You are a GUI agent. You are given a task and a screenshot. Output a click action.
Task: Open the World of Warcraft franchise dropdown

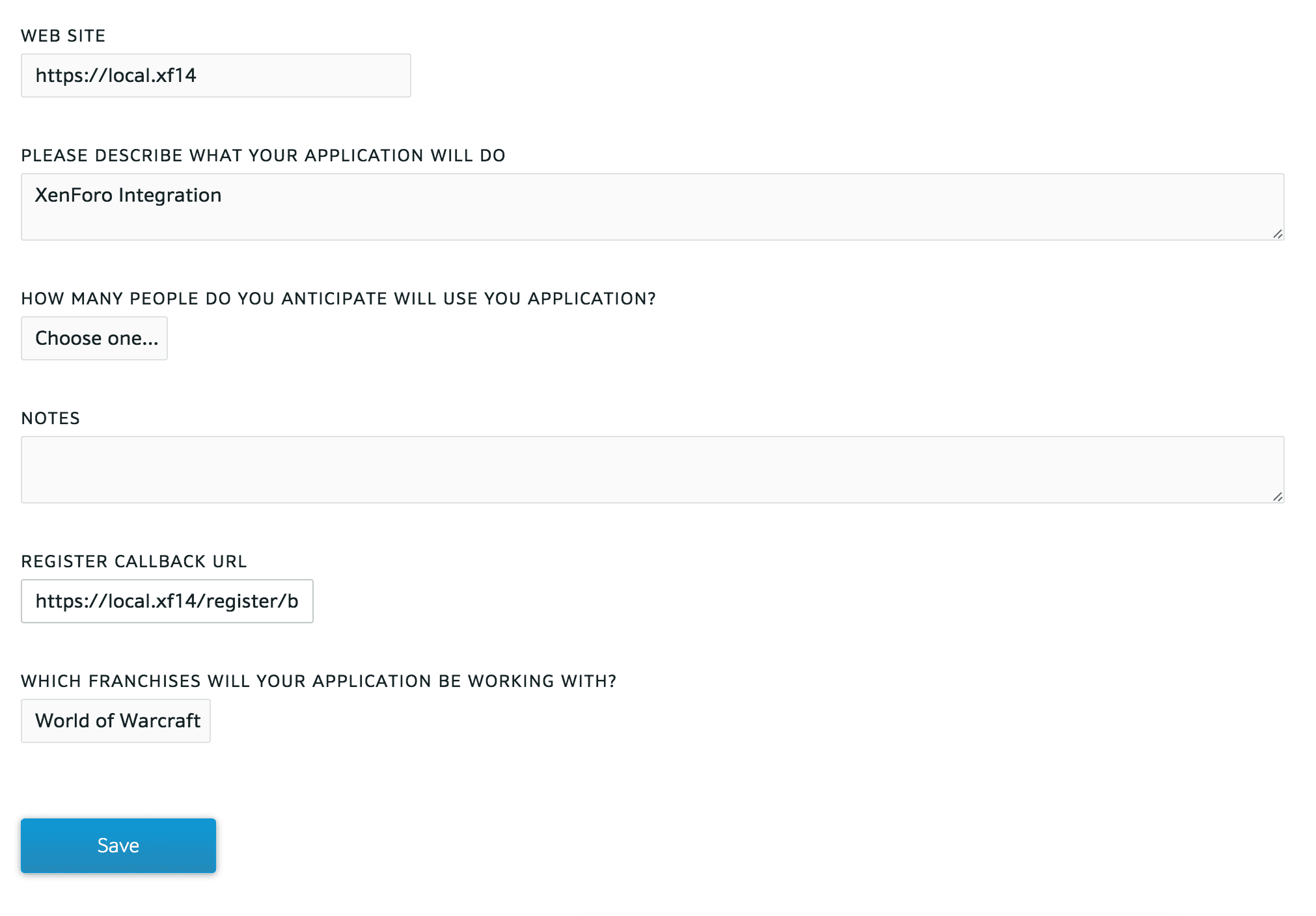click(x=116, y=721)
